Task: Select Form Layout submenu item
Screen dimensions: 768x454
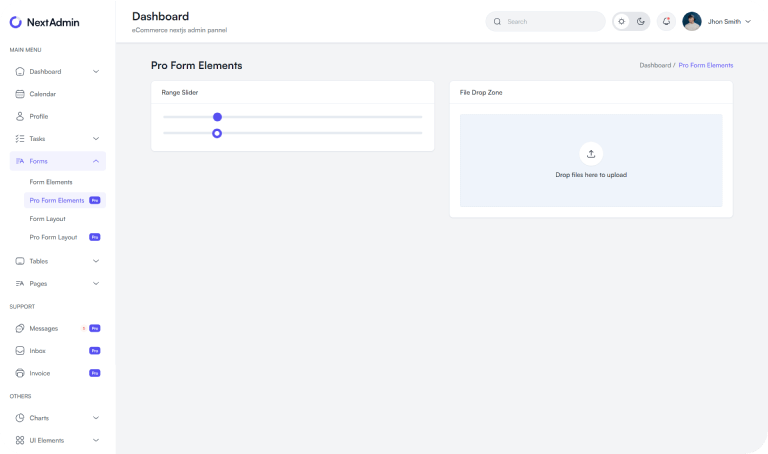Action: 47,218
